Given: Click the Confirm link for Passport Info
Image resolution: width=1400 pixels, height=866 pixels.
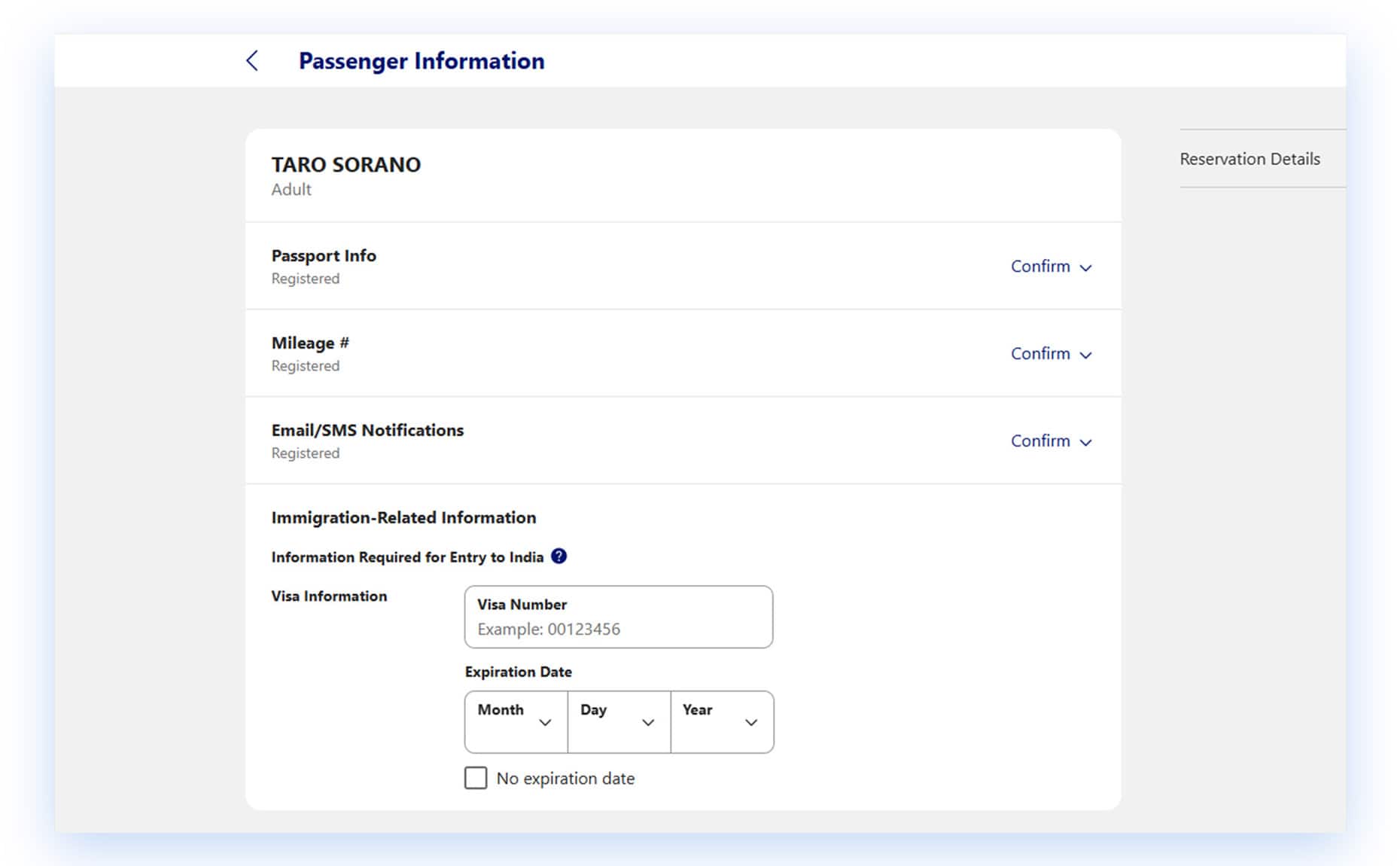Looking at the screenshot, I should pos(1040,267).
